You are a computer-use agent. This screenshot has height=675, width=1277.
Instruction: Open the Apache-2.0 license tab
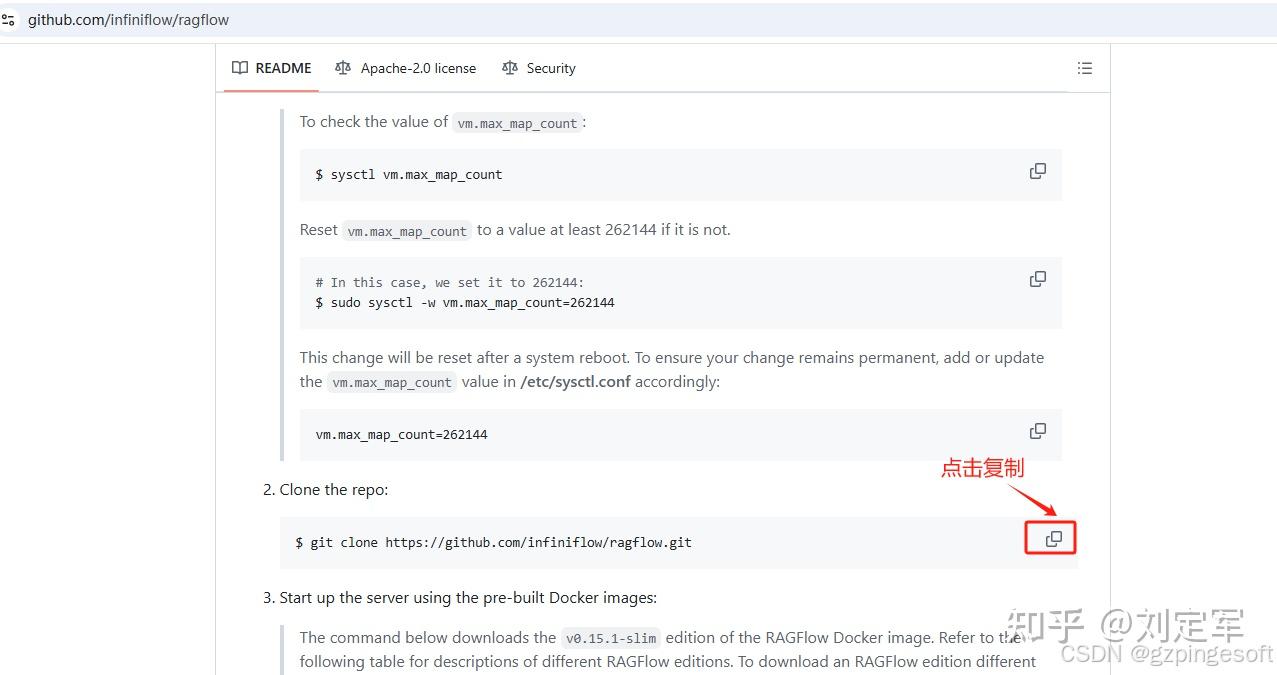click(418, 68)
